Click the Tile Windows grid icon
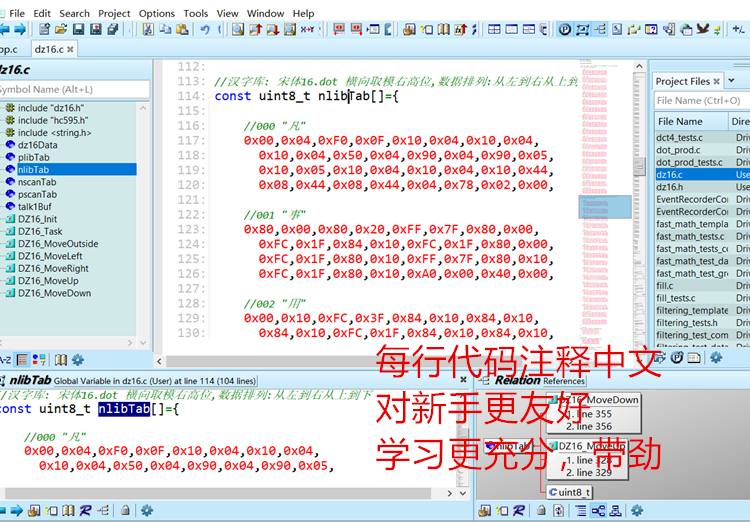The image size is (750, 522). pyautogui.click(x=494, y=30)
